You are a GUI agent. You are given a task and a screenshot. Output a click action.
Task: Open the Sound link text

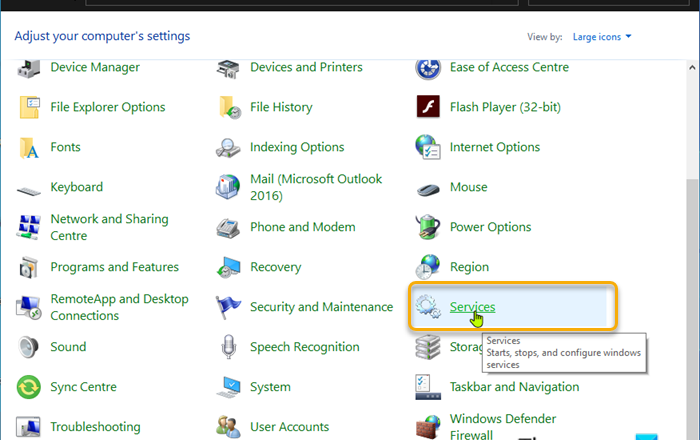point(68,347)
